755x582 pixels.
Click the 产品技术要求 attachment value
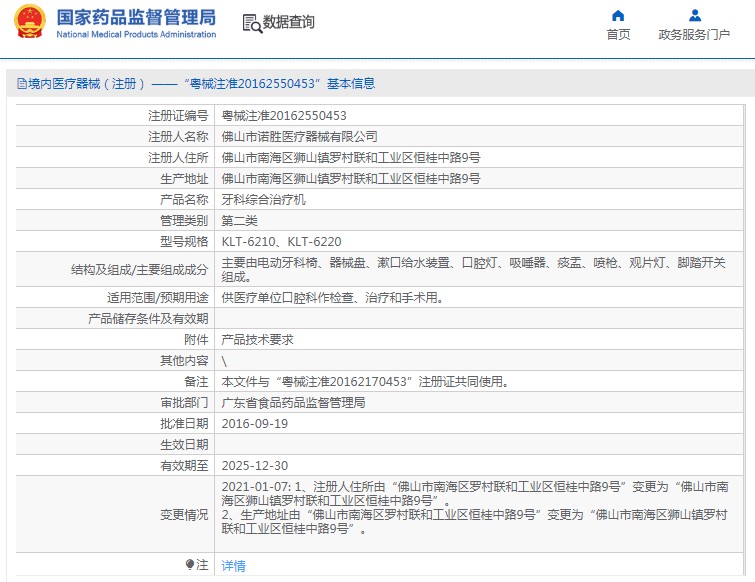257,340
